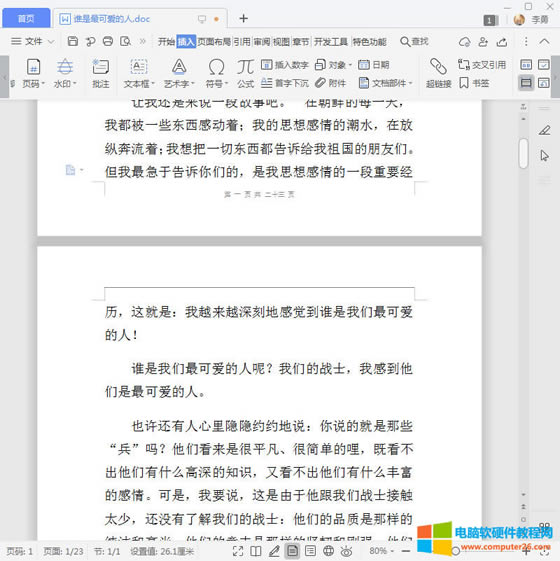Viewport: 560px width, 561px height.
Task: Open Print Preview from quick access toolbar
Action: pos(126,42)
